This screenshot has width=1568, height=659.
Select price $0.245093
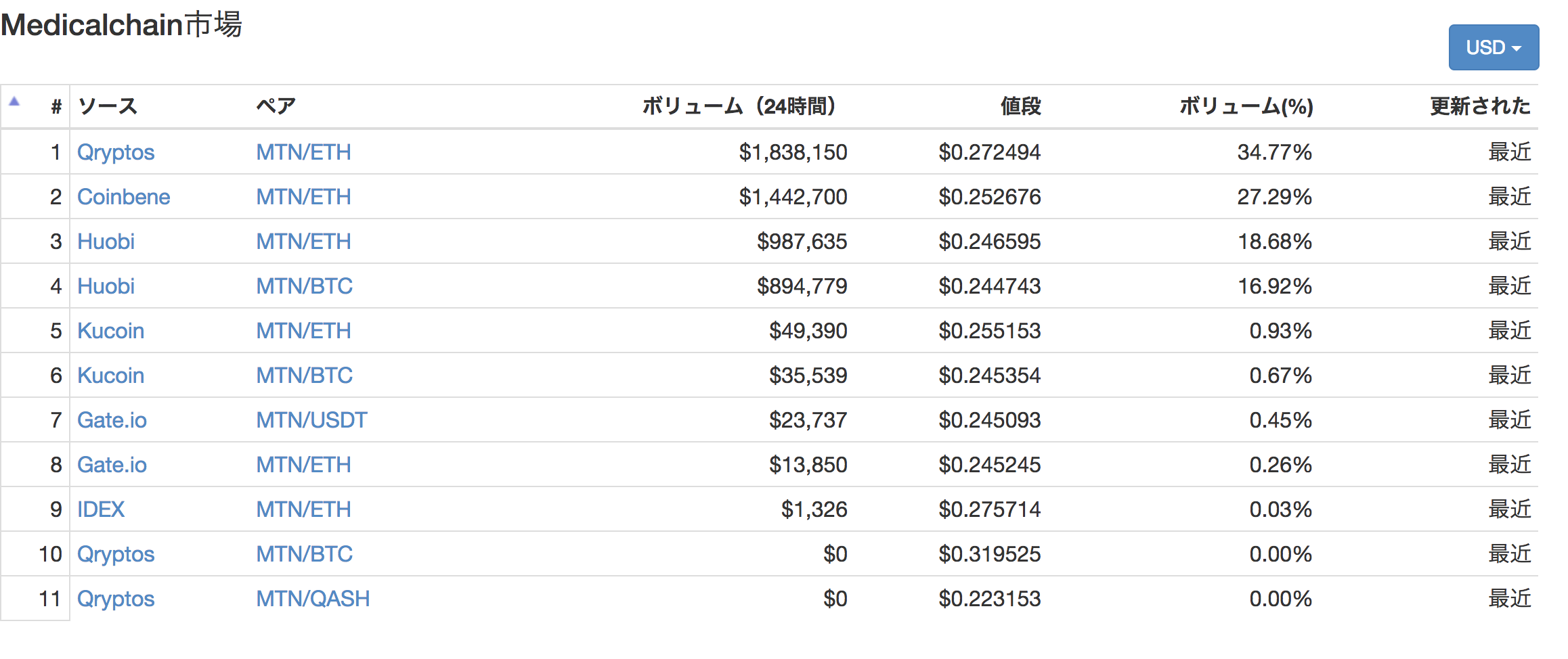(x=990, y=420)
